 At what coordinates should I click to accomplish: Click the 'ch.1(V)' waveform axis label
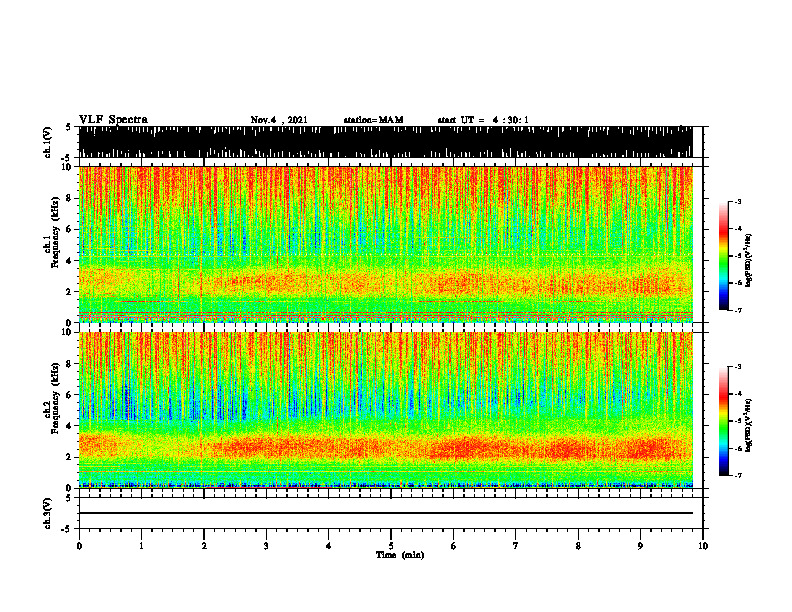click(49, 142)
